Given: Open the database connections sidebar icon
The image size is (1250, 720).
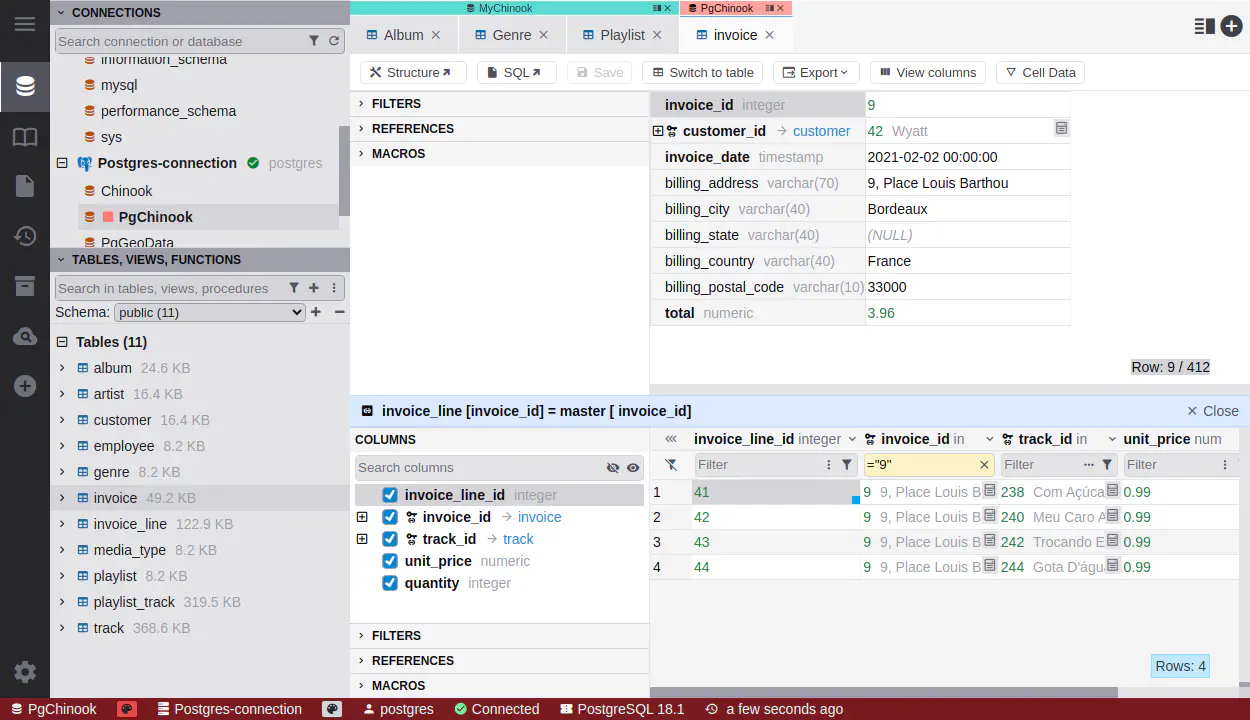Looking at the screenshot, I should pyautogui.click(x=25, y=86).
